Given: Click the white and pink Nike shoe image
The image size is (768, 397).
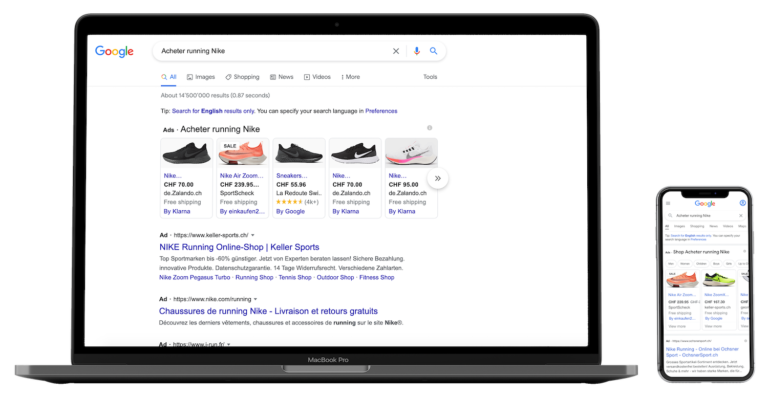Looking at the screenshot, I should (411, 153).
